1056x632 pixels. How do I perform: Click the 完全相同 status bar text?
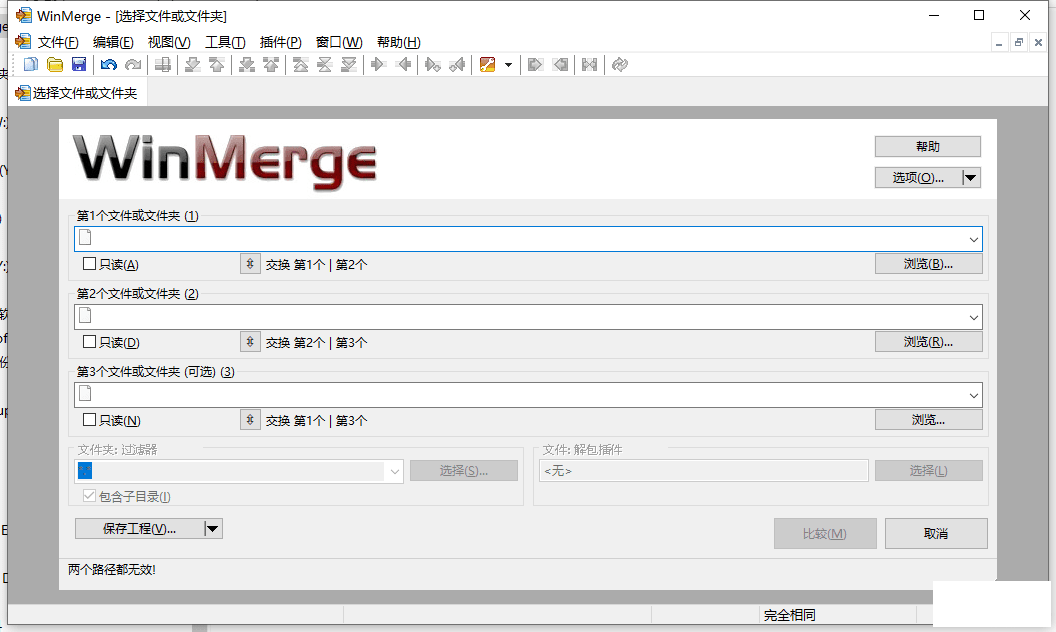coord(789,615)
